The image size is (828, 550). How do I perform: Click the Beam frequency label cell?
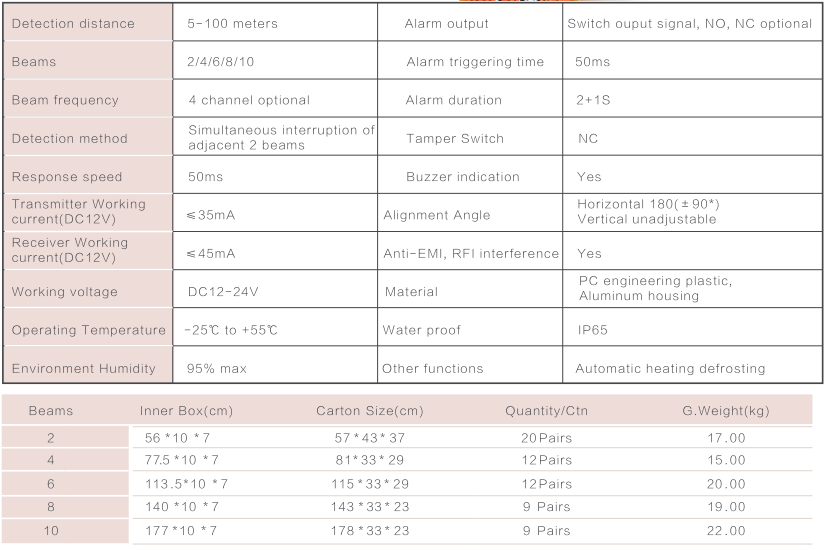(x=88, y=99)
